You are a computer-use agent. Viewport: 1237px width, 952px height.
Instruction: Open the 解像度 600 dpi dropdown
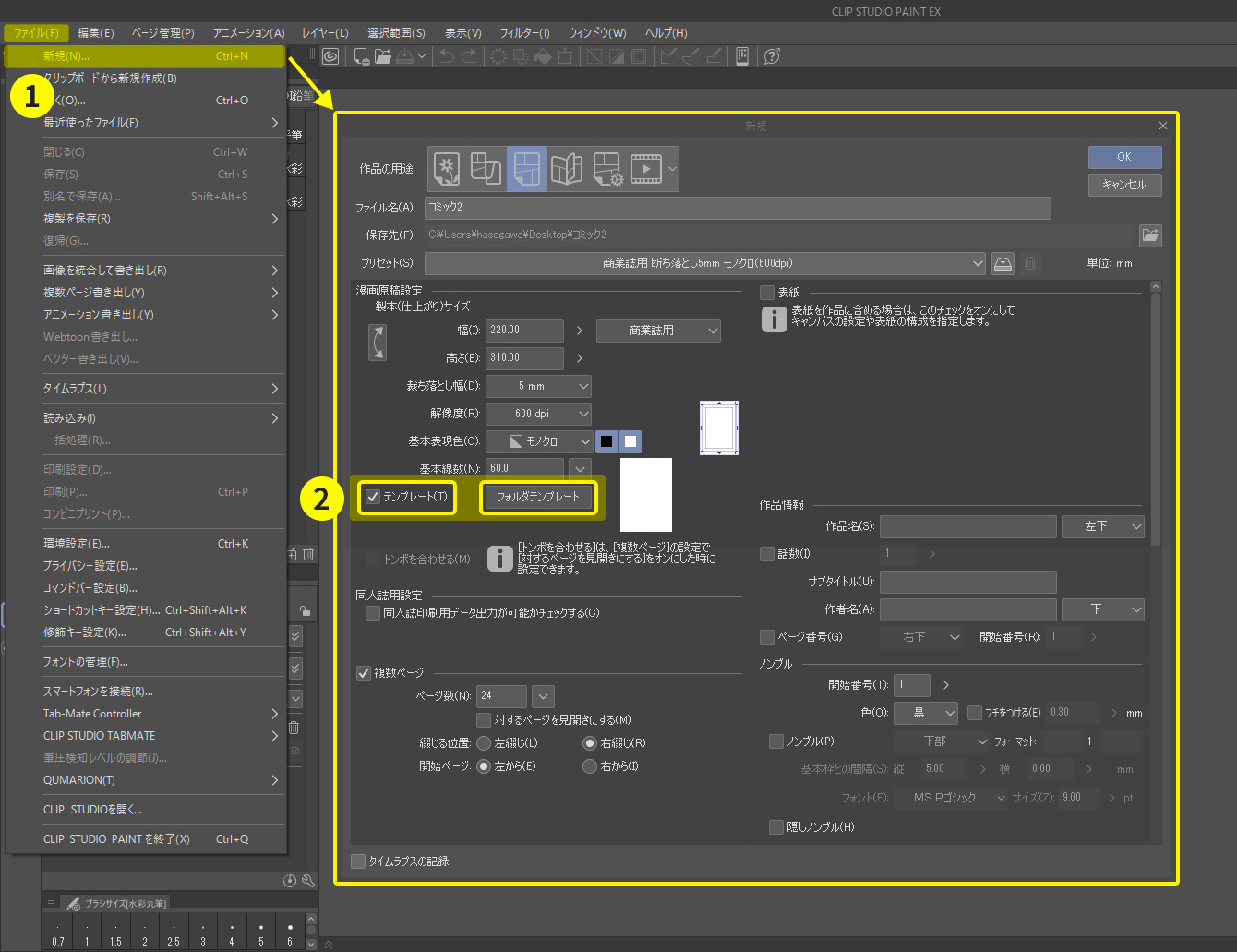(538, 414)
